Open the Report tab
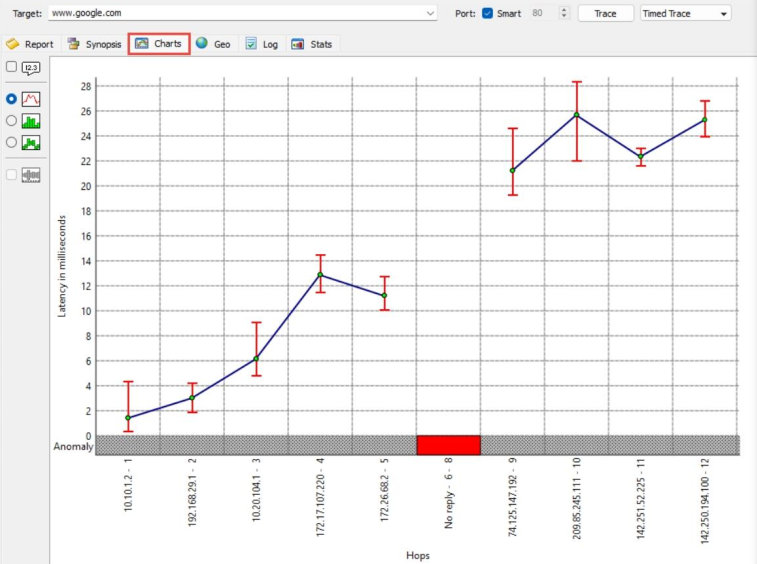Viewport: 757px width, 564px height. (x=30, y=44)
